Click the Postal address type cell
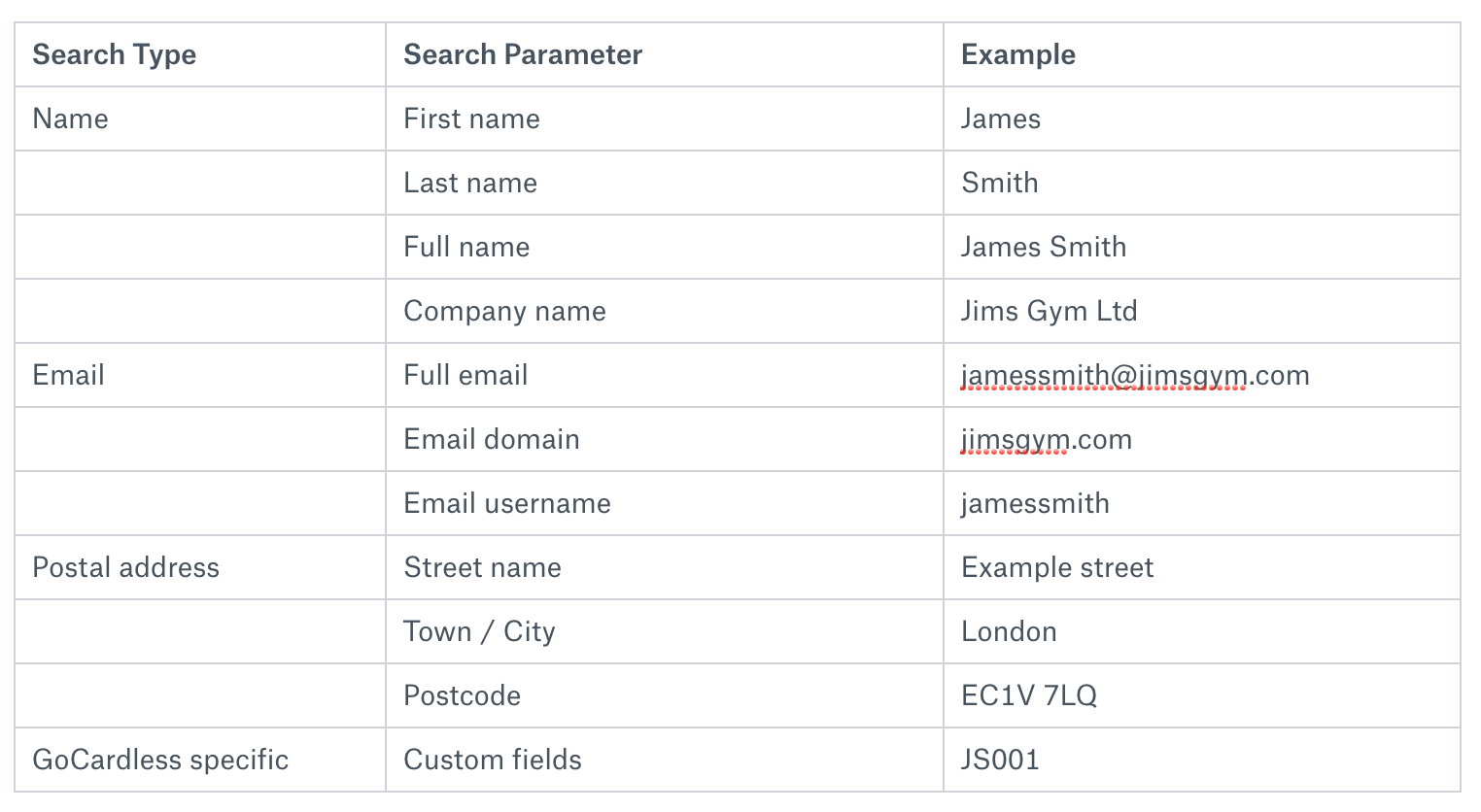This screenshot has width=1481, height=812. 200,567
